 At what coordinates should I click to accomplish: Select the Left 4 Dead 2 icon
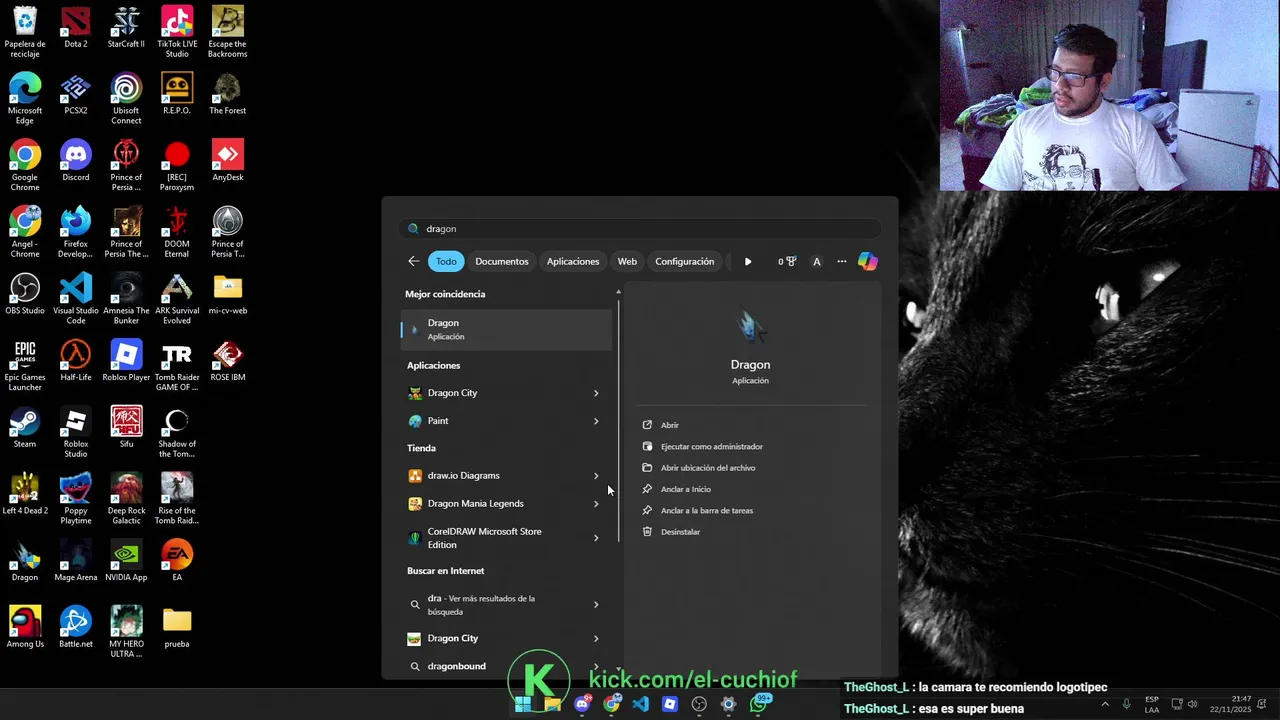pos(25,495)
